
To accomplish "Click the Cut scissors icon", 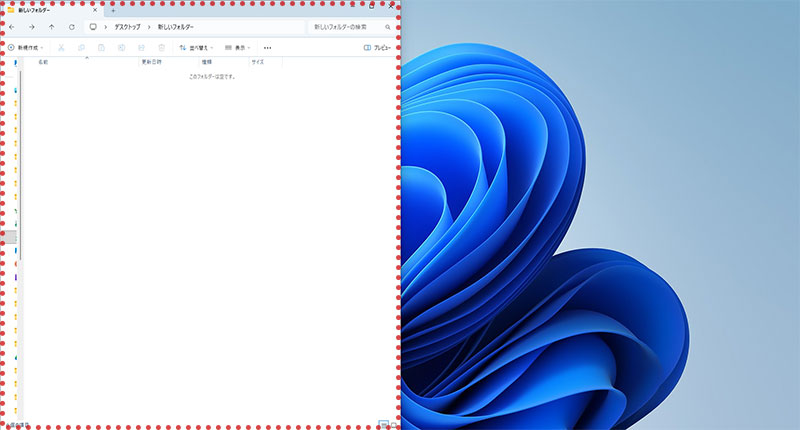I will point(61,47).
